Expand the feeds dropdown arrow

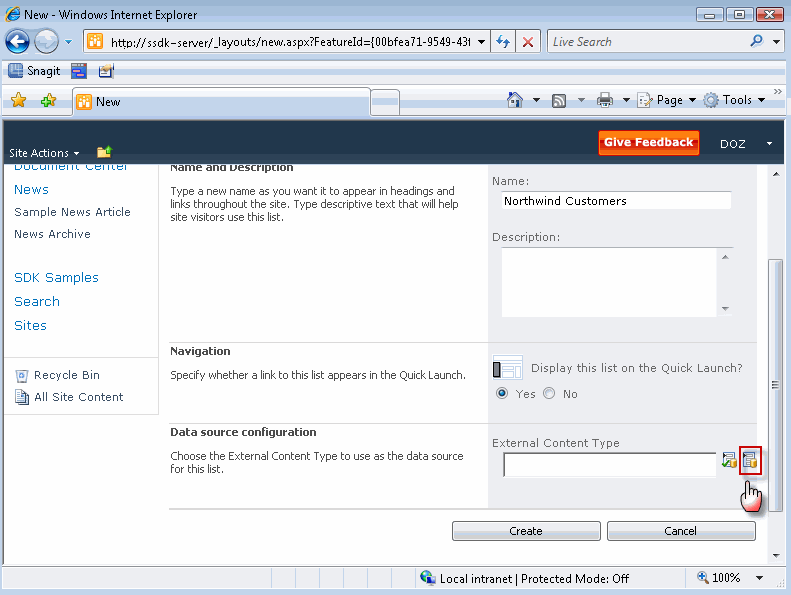pyautogui.click(x=581, y=100)
